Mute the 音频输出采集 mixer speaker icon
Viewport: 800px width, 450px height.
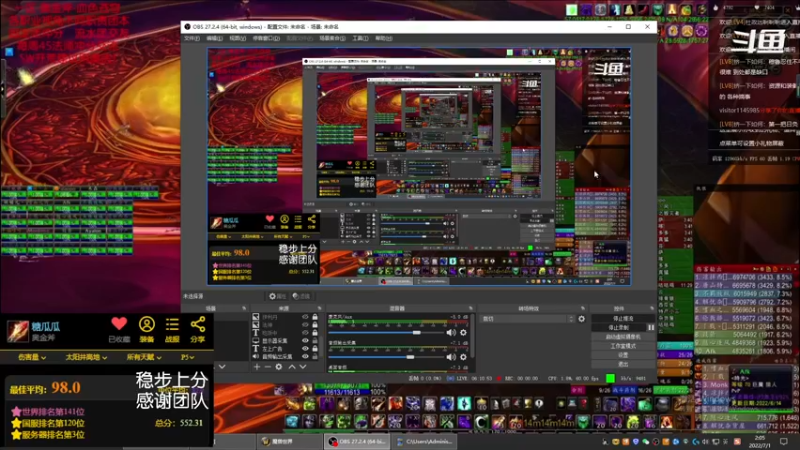[x=451, y=357]
